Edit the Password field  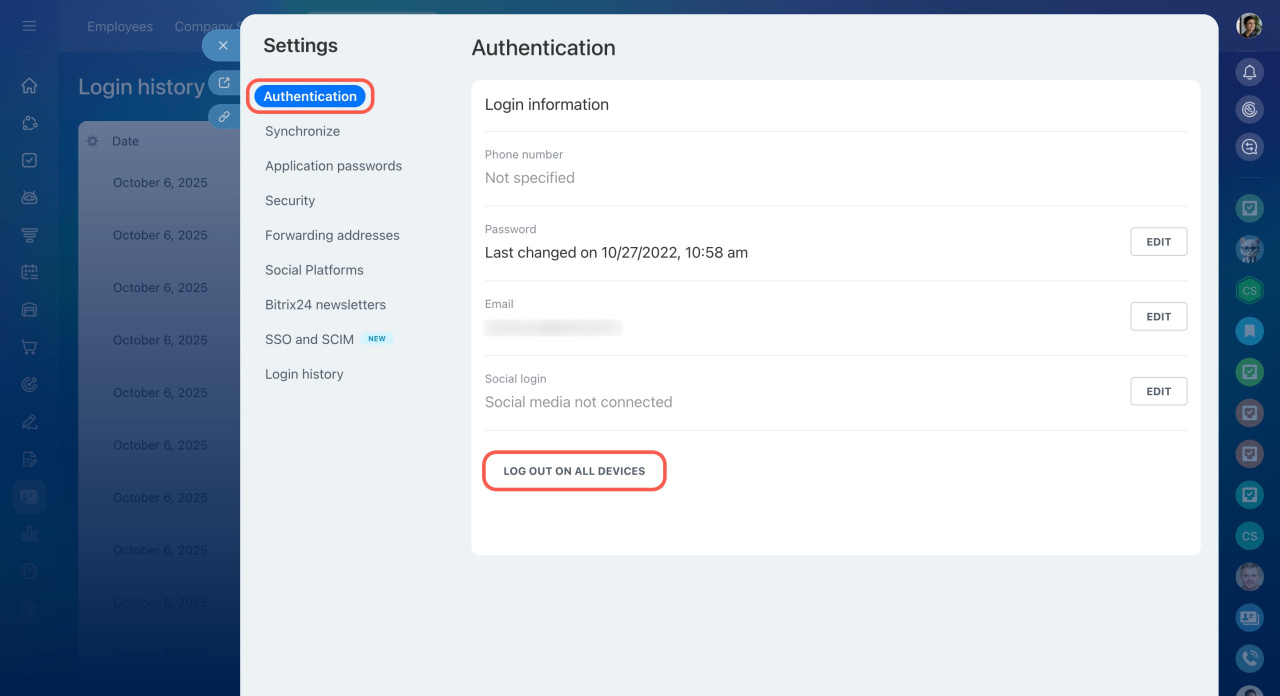point(1158,242)
